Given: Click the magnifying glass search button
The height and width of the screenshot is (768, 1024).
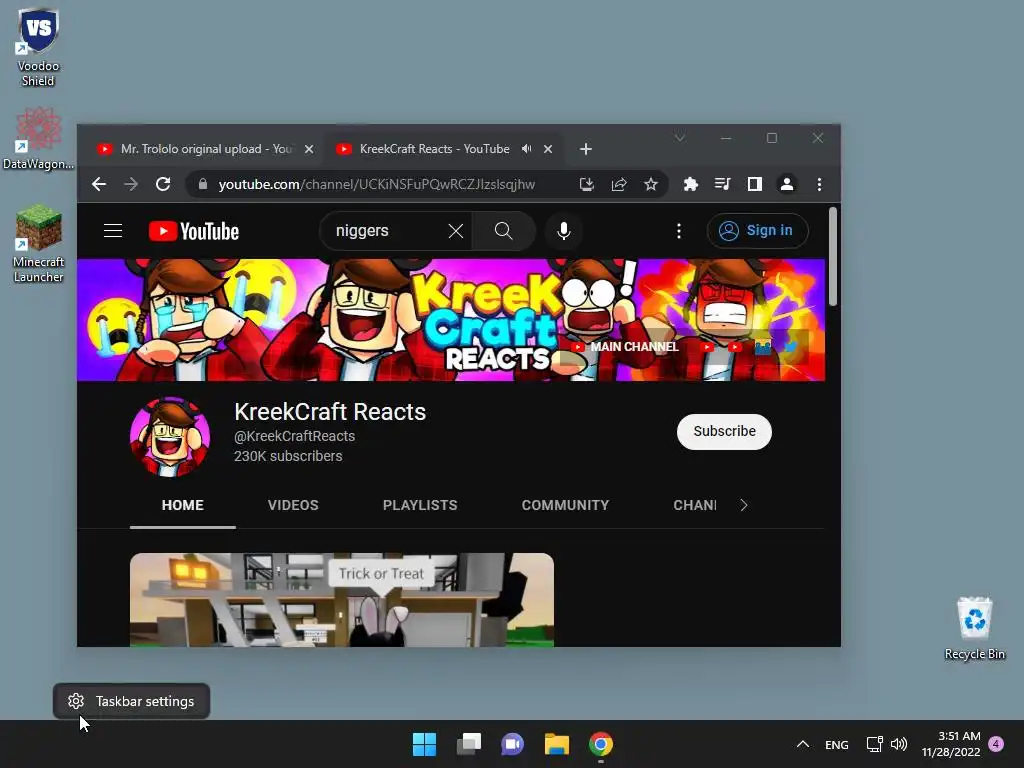Looking at the screenshot, I should point(504,231).
